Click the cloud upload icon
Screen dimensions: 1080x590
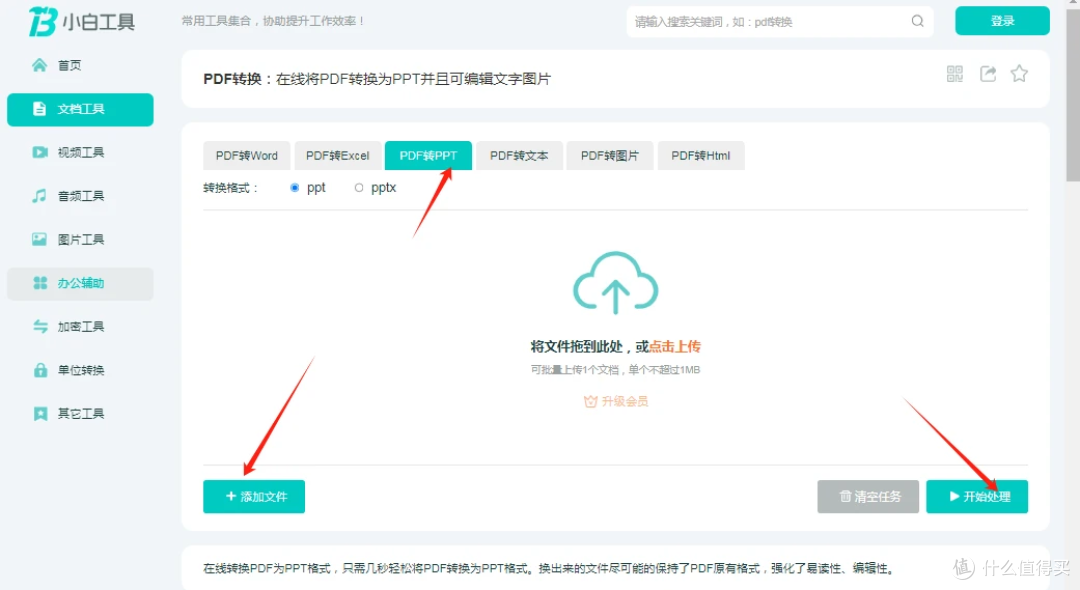tap(616, 283)
